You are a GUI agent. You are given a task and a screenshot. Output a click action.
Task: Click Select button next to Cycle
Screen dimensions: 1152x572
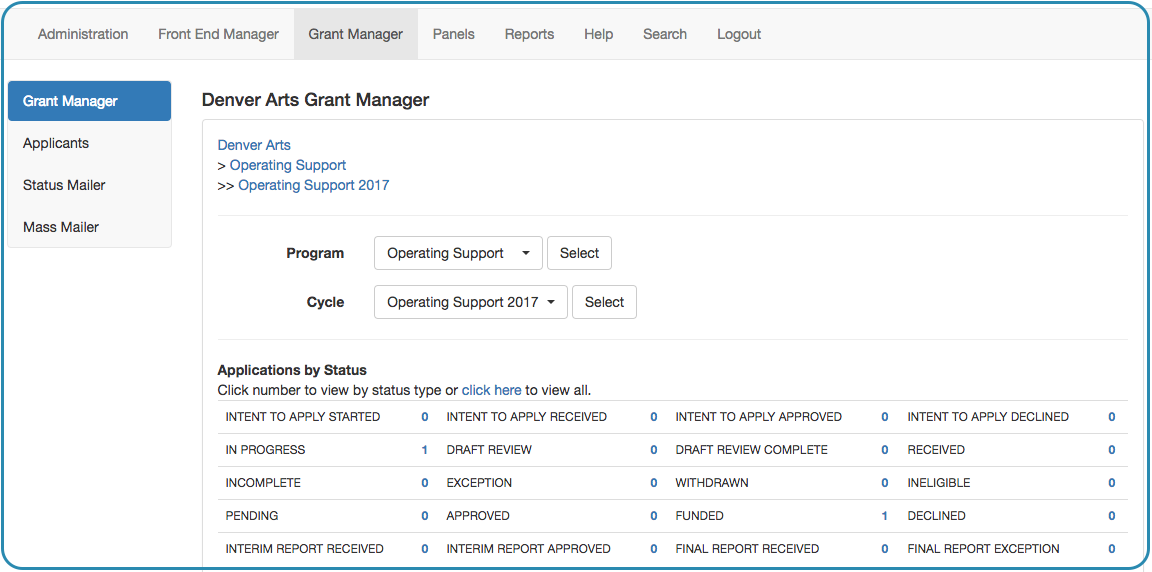[605, 302]
